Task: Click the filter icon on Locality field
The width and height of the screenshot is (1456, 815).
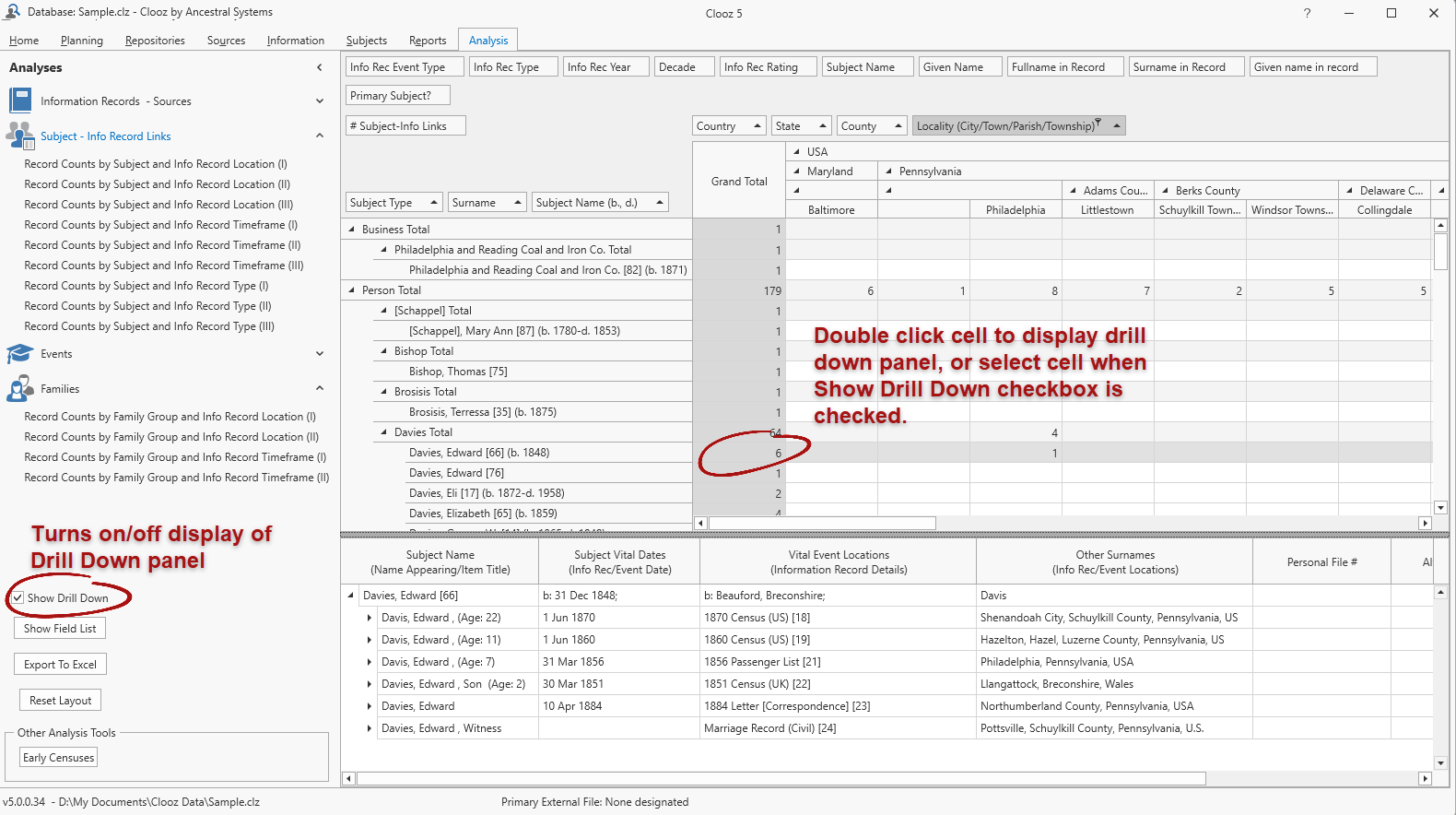Action: [1098, 123]
